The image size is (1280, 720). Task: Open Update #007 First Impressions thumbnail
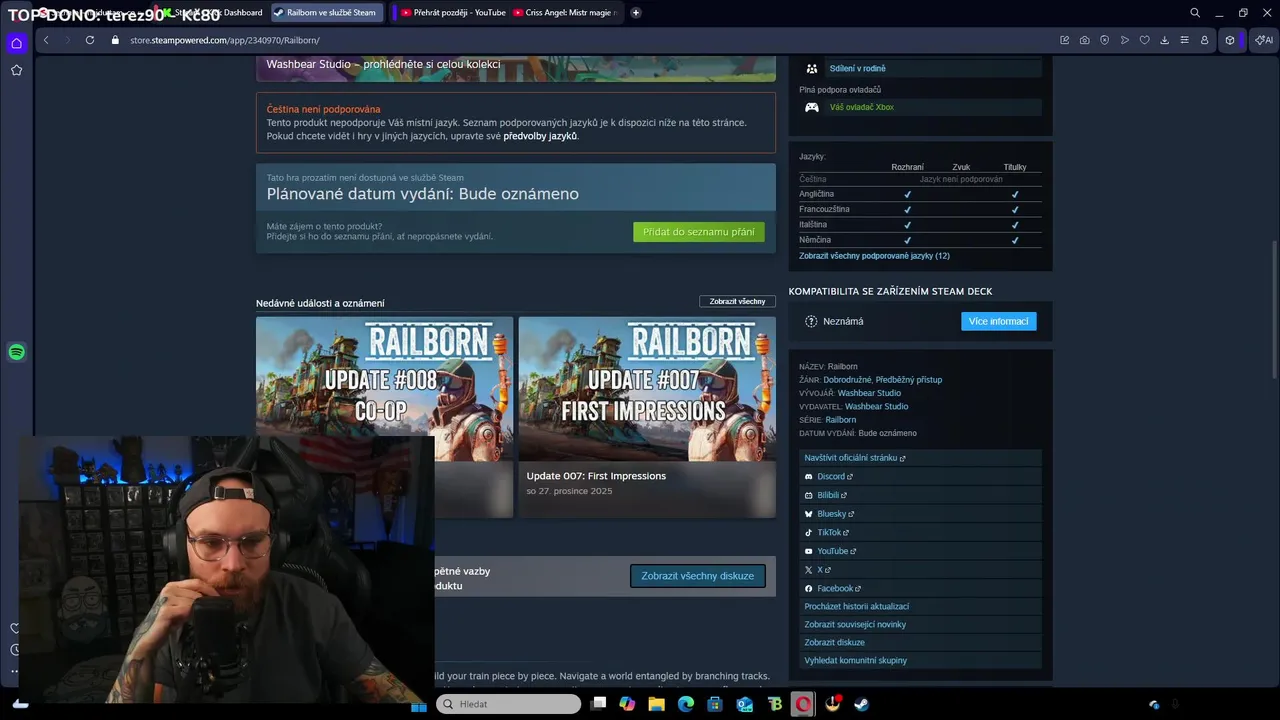coord(647,389)
